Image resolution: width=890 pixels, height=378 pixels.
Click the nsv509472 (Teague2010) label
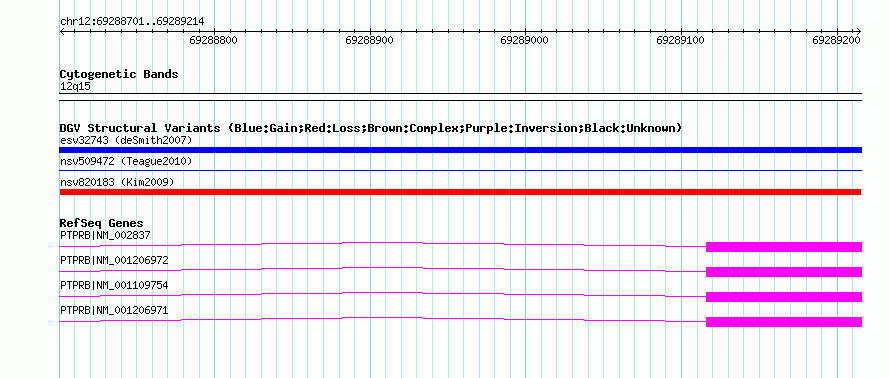(x=126, y=162)
